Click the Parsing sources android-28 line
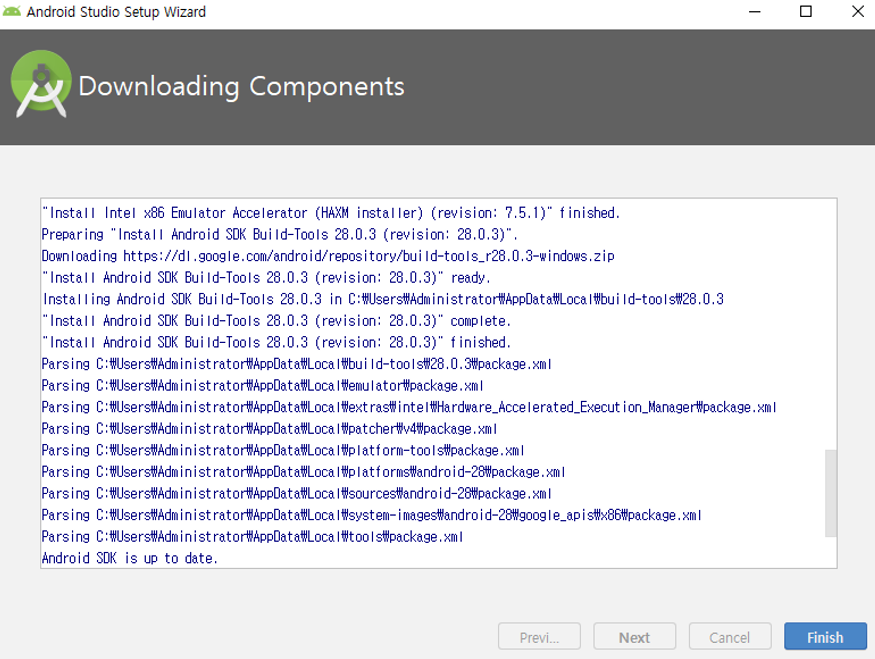The width and height of the screenshot is (875, 659). click(297, 493)
